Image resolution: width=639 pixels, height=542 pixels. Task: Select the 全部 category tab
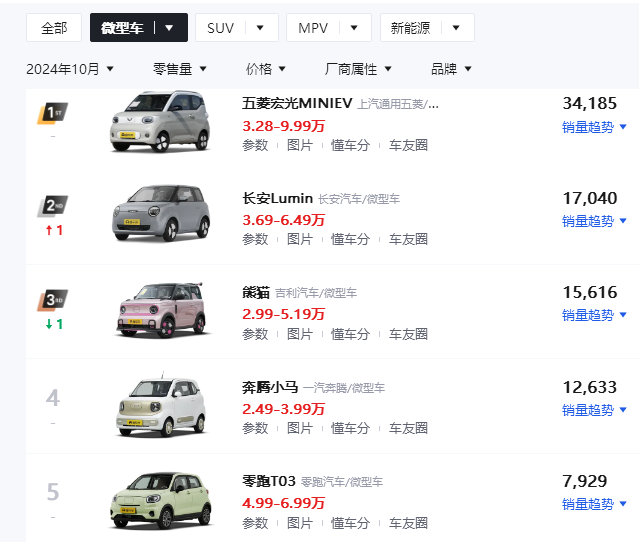click(54, 28)
